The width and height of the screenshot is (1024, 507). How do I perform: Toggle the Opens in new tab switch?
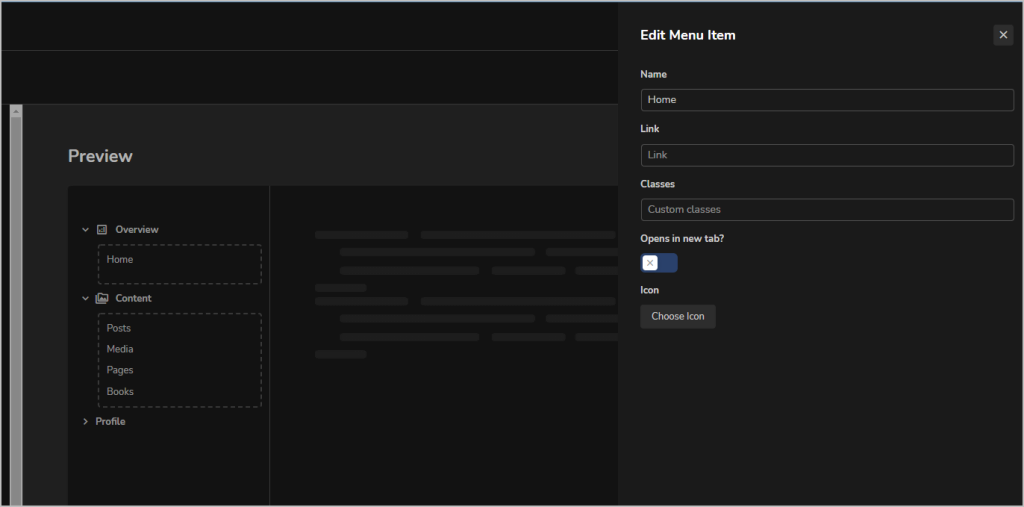point(659,263)
